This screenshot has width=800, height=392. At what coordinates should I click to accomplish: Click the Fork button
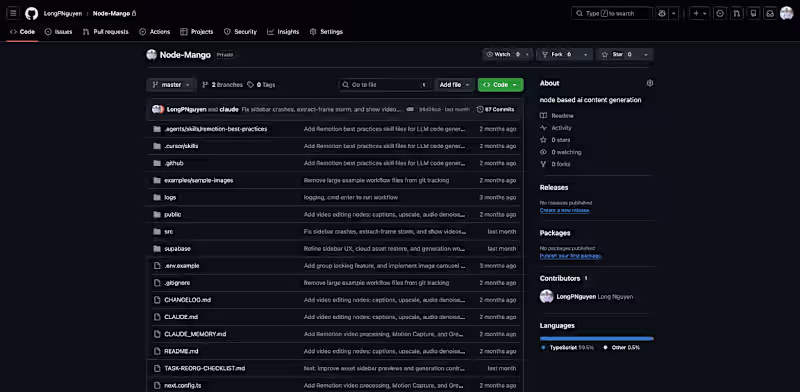557,54
